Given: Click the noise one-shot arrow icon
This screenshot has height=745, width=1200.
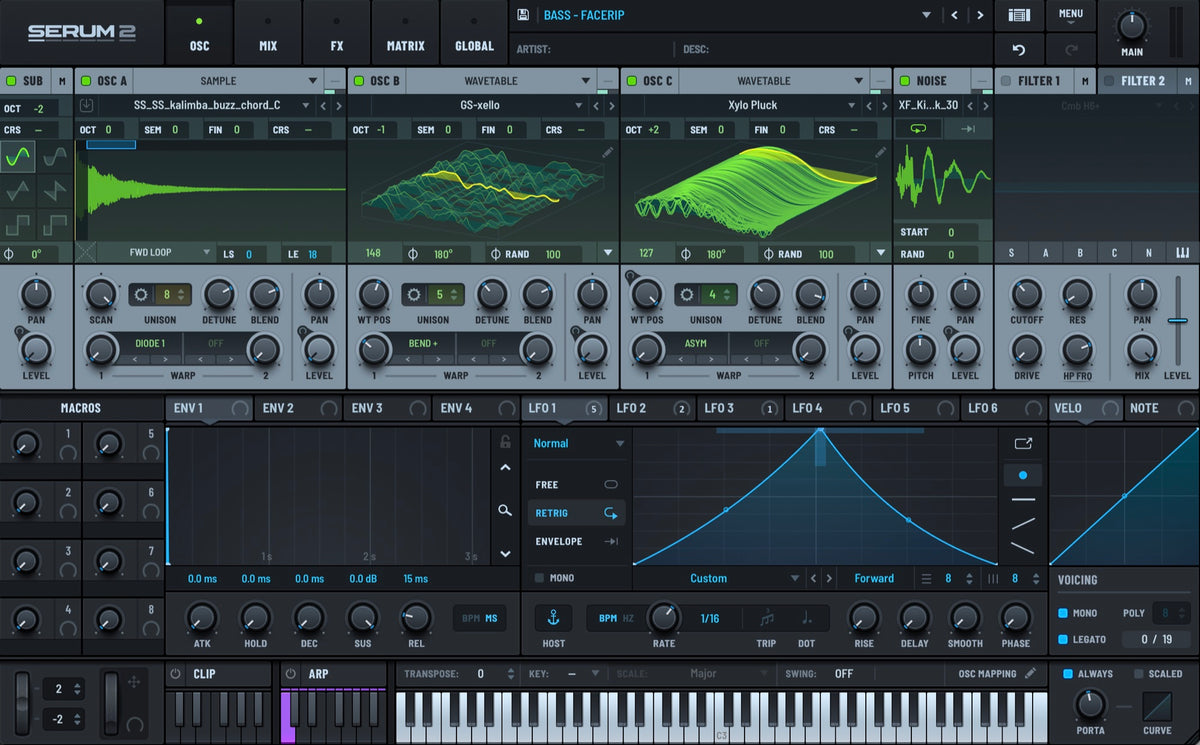Looking at the screenshot, I should (968, 129).
